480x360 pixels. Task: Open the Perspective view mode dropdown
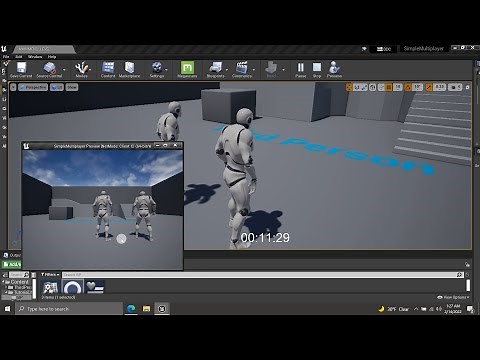(33, 87)
